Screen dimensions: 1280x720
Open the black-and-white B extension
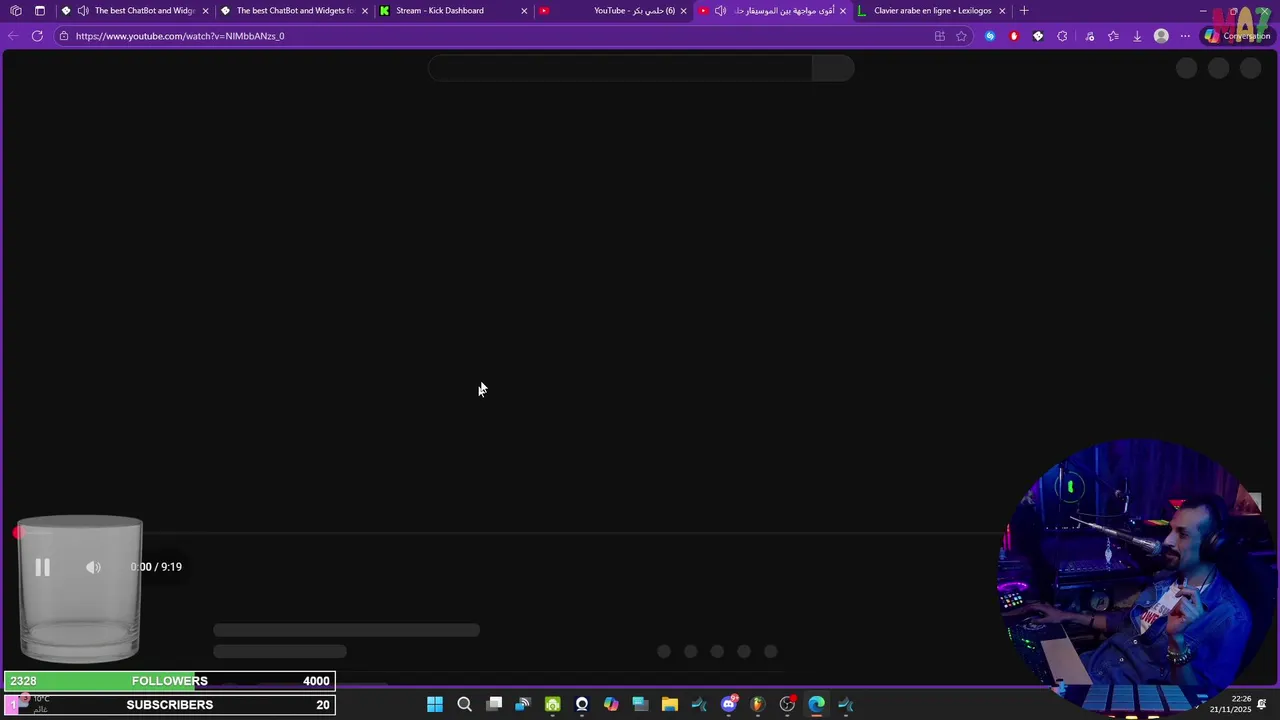pyautogui.click(x=1038, y=36)
